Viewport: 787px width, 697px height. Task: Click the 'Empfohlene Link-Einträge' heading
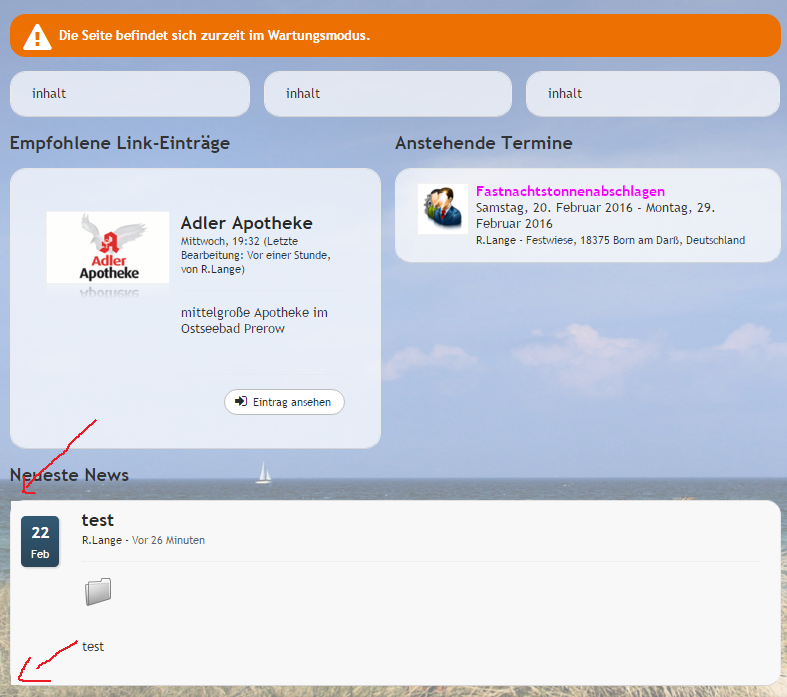point(120,143)
